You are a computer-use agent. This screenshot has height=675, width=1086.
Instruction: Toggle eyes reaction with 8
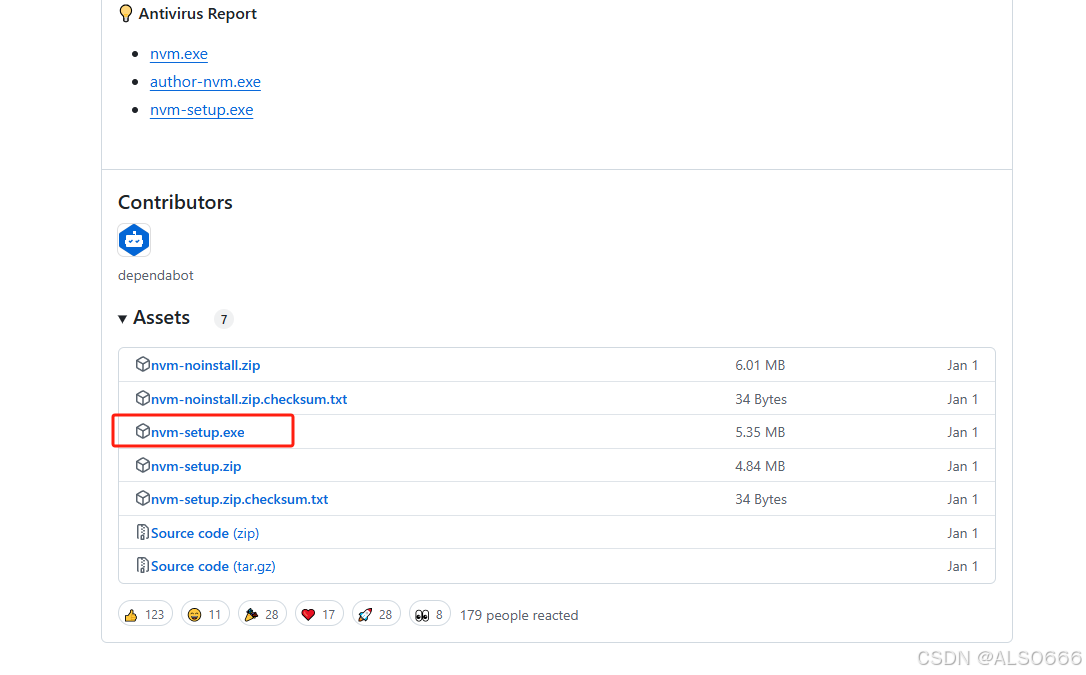click(x=429, y=615)
